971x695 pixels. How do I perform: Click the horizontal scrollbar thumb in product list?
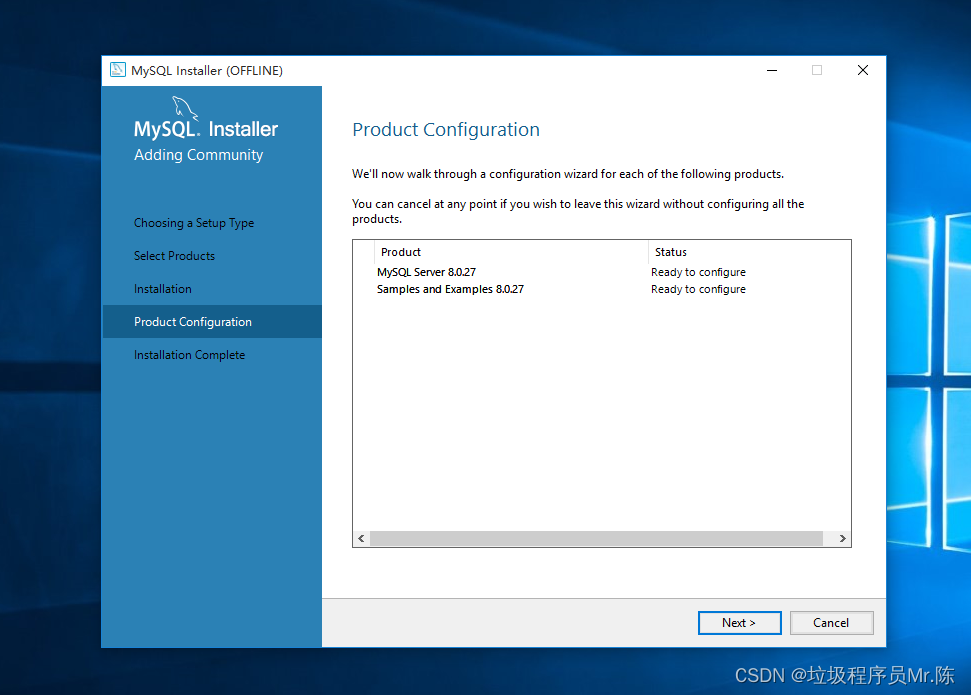pyautogui.click(x=596, y=538)
